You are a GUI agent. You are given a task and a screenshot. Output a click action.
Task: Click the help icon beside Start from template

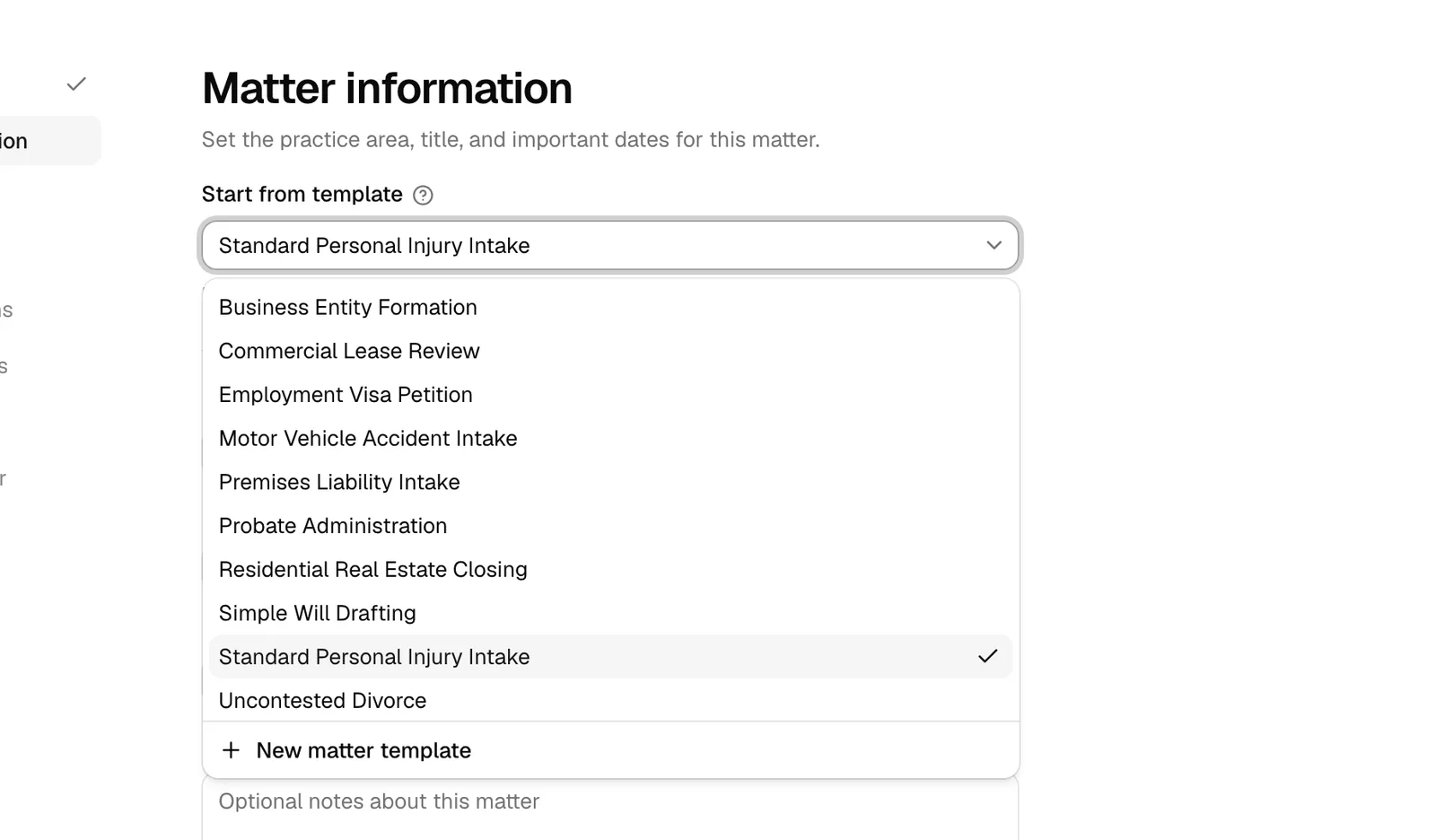[x=423, y=196]
